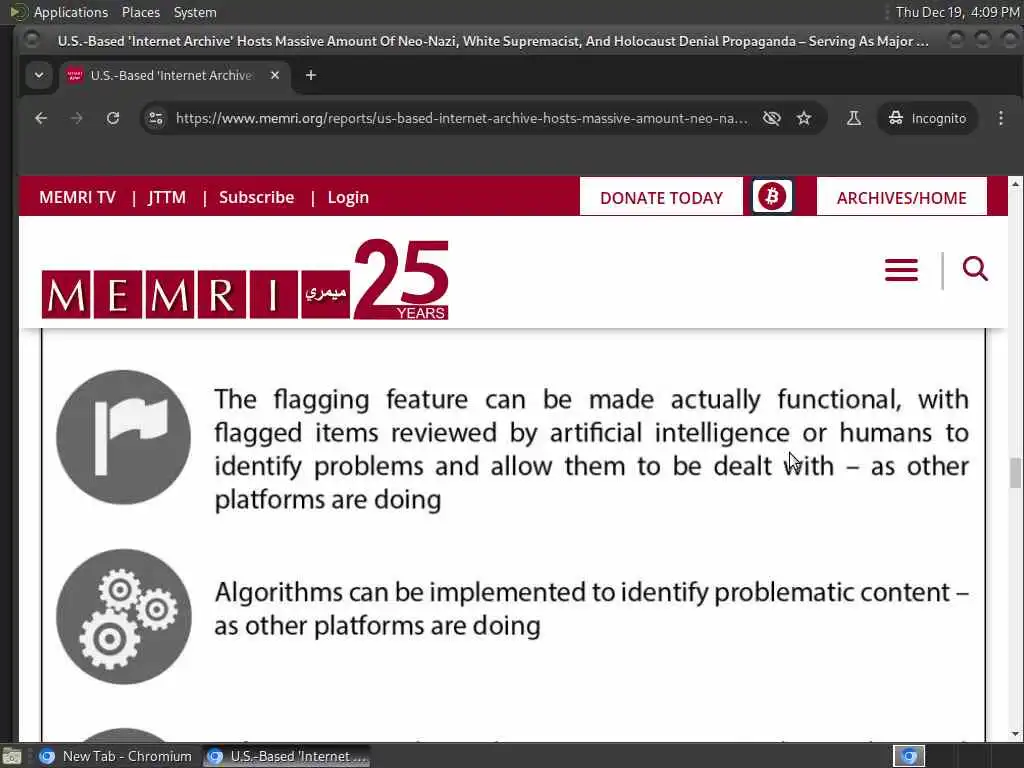The width and height of the screenshot is (1024, 768).
Task: Open Chrome Labs flask icon
Action: [854, 118]
